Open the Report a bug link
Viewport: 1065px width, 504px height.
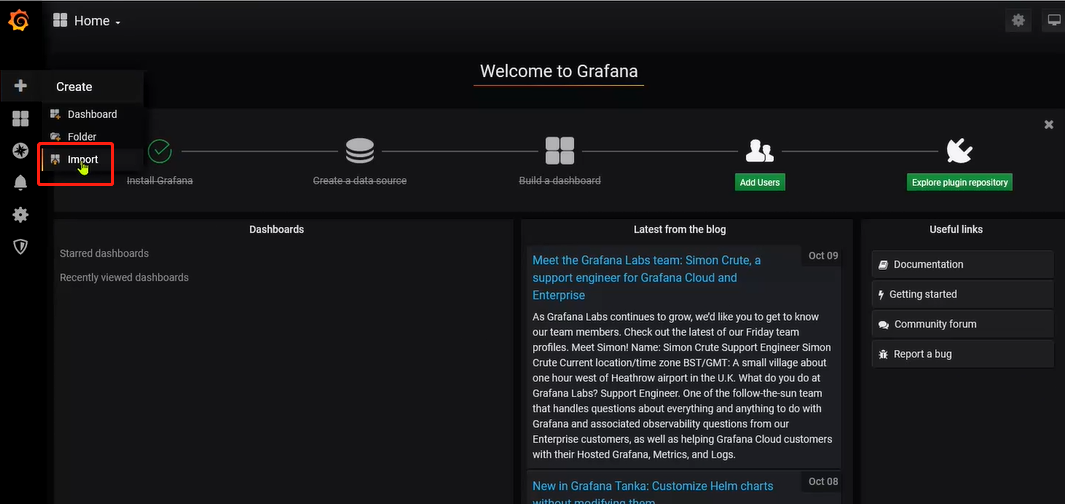pyautogui.click(x=962, y=354)
